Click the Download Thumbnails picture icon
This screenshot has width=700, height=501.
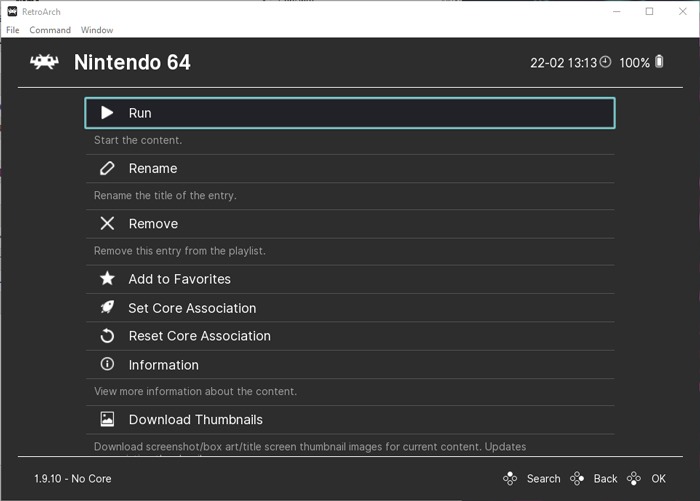(107, 419)
